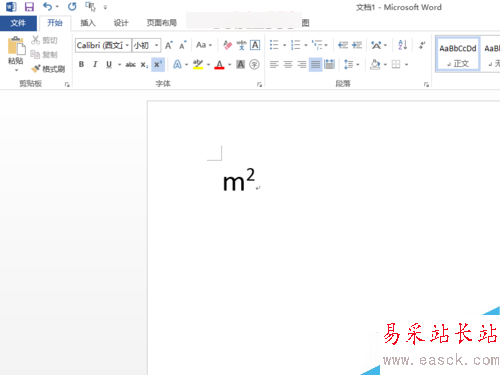Click the Borders grid icon
Image resolution: width=500 pixels, height=375 pixels.
click(396, 64)
